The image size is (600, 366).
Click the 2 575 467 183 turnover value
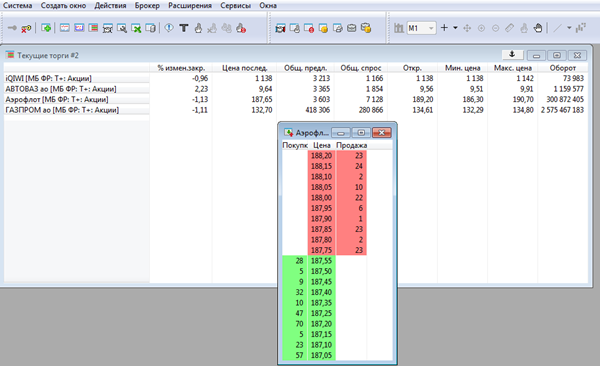562,110
